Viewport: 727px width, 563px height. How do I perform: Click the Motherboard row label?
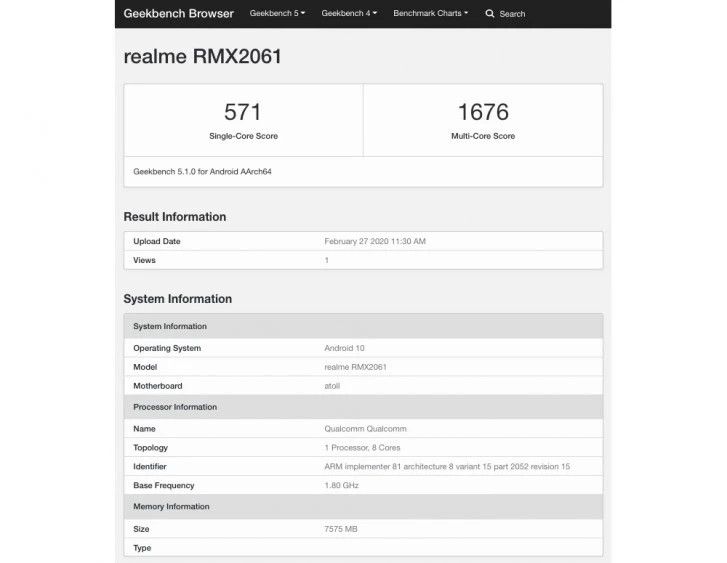(158, 386)
